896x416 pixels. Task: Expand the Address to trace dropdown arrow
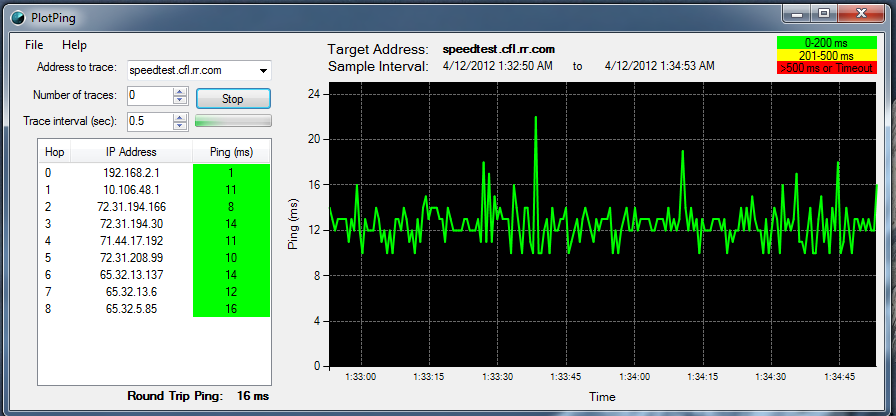(263, 71)
